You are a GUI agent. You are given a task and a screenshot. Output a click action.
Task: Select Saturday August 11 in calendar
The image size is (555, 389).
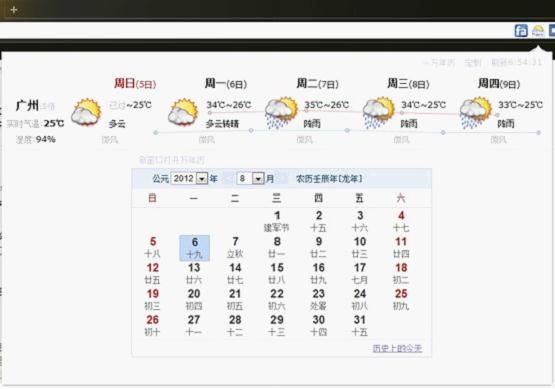pos(401,247)
